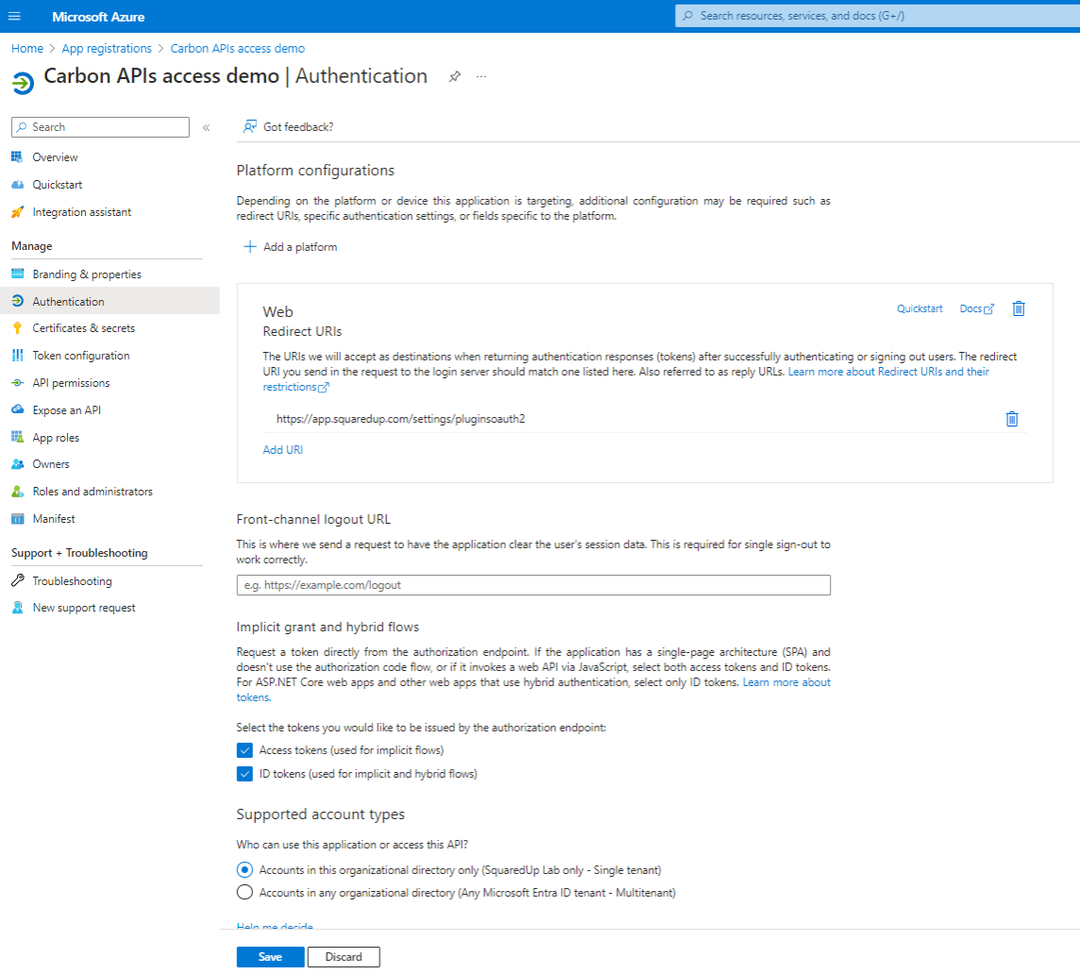The width and height of the screenshot is (1080, 970).
Task: Add a new platform
Action: click(x=289, y=246)
